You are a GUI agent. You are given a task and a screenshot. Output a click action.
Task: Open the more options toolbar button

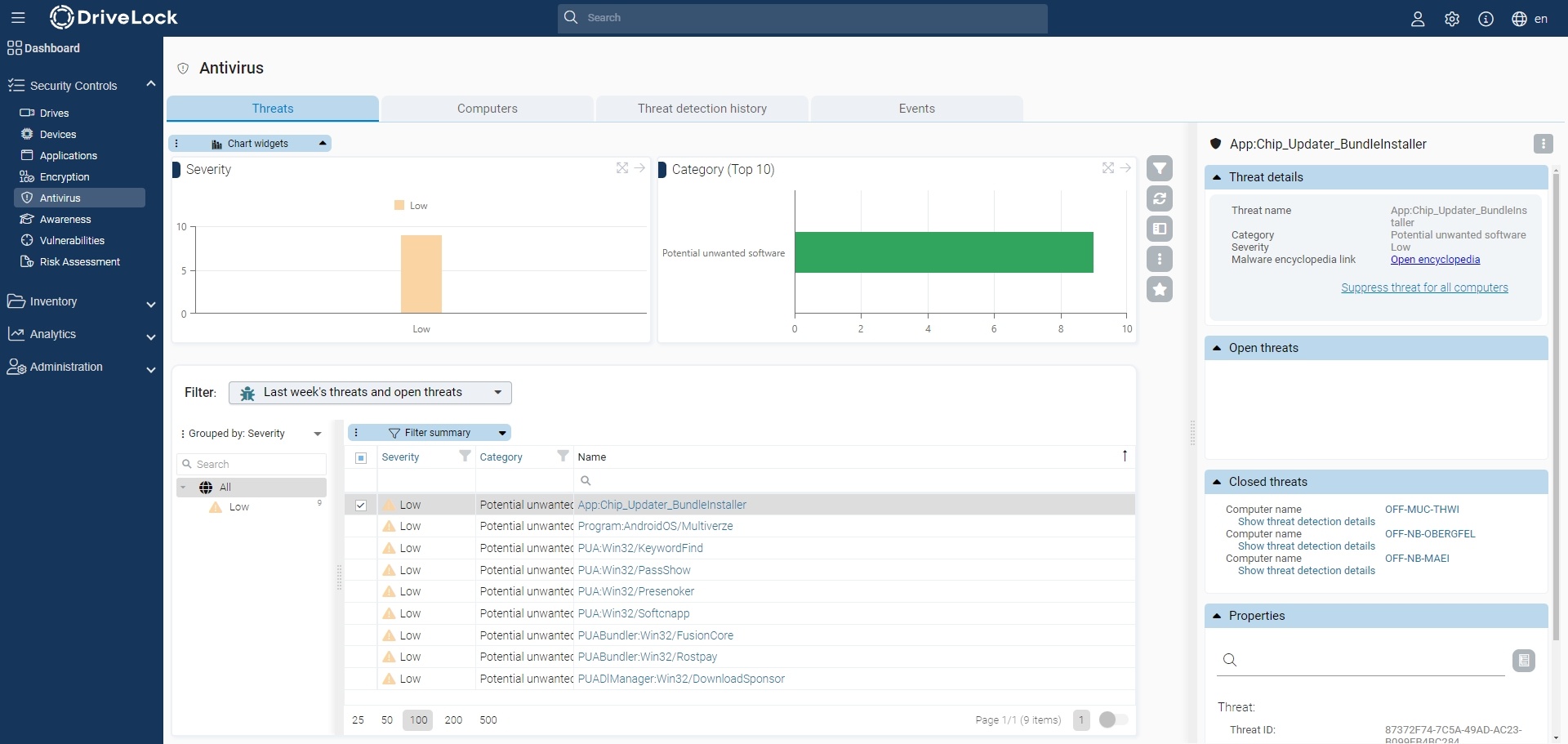(1160, 259)
